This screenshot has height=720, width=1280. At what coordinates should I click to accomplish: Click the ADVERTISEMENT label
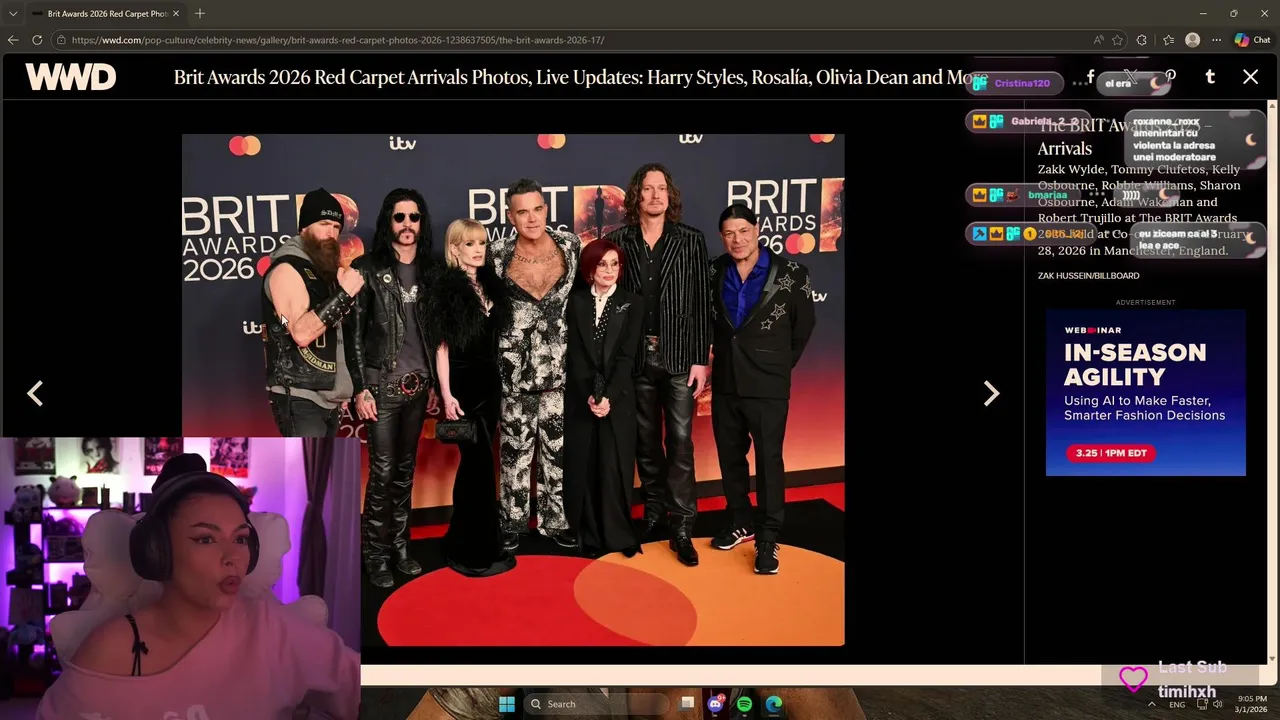(1146, 302)
